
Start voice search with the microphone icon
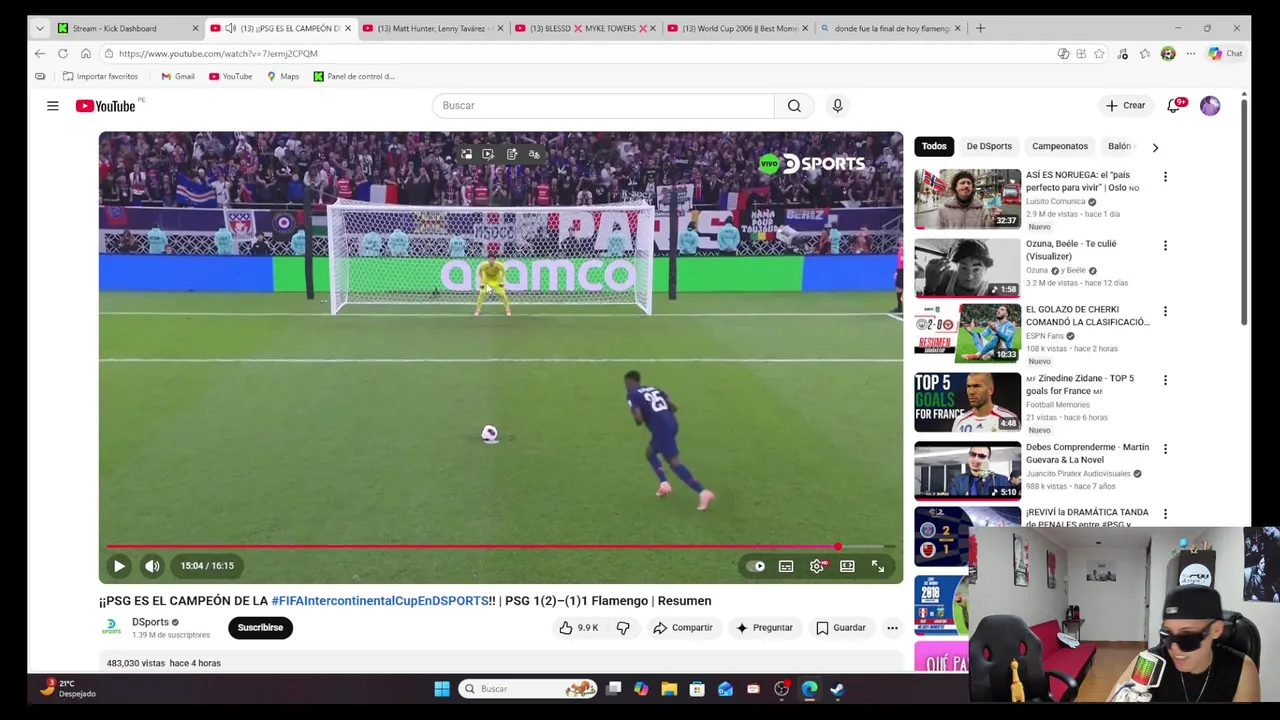[x=837, y=105]
